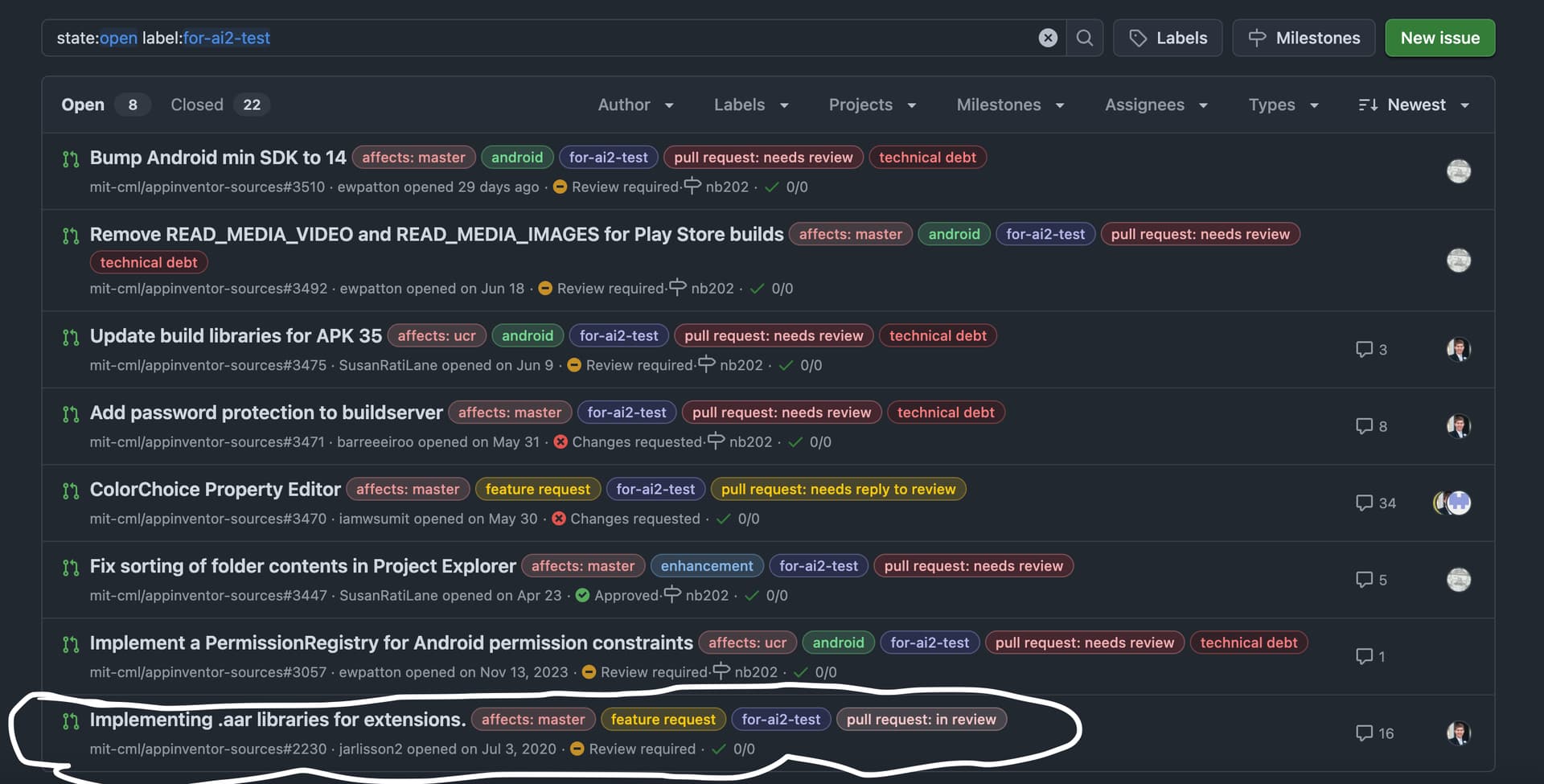Click pull request icon beside Update build libraries
The height and width of the screenshot is (784, 1544).
[71, 337]
